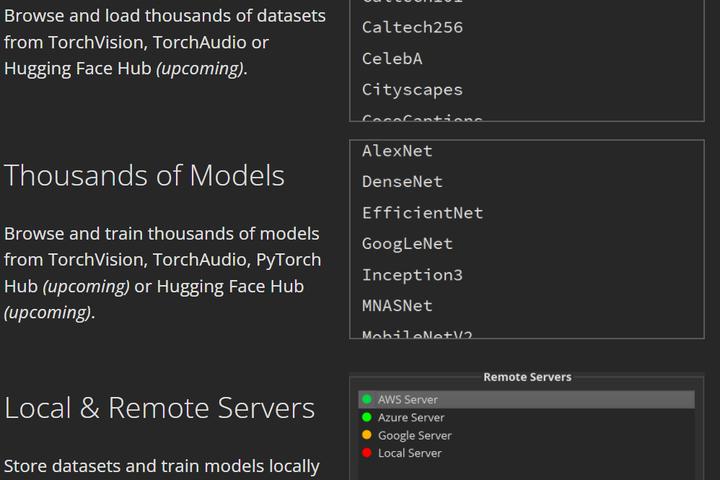Choose the Cityscapes dataset
The height and width of the screenshot is (480, 720).
point(412,90)
